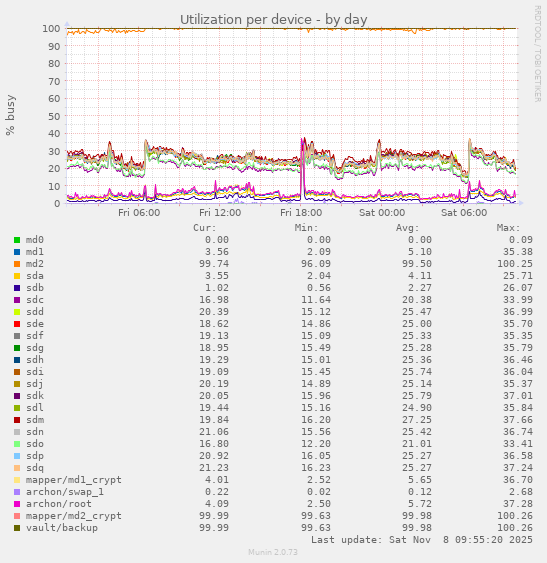This screenshot has width=547, height=563.
Task: Click the 'sdg' legend label
Action: (34, 348)
